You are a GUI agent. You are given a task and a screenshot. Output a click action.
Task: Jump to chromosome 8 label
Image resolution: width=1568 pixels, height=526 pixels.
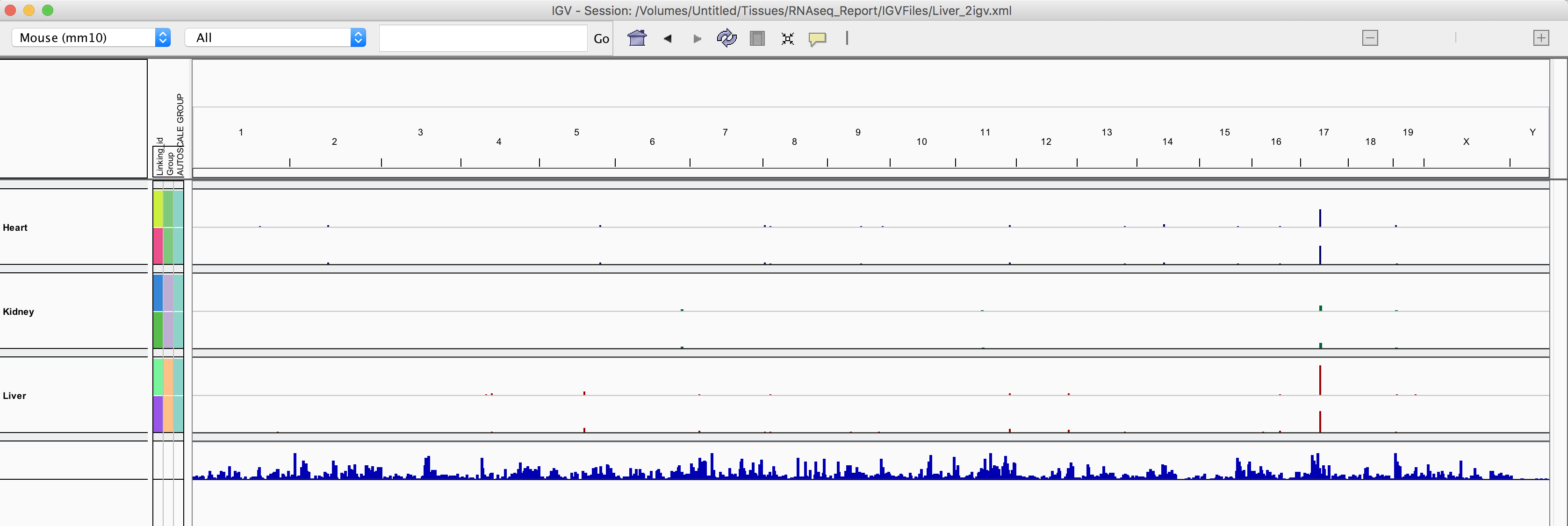794,142
